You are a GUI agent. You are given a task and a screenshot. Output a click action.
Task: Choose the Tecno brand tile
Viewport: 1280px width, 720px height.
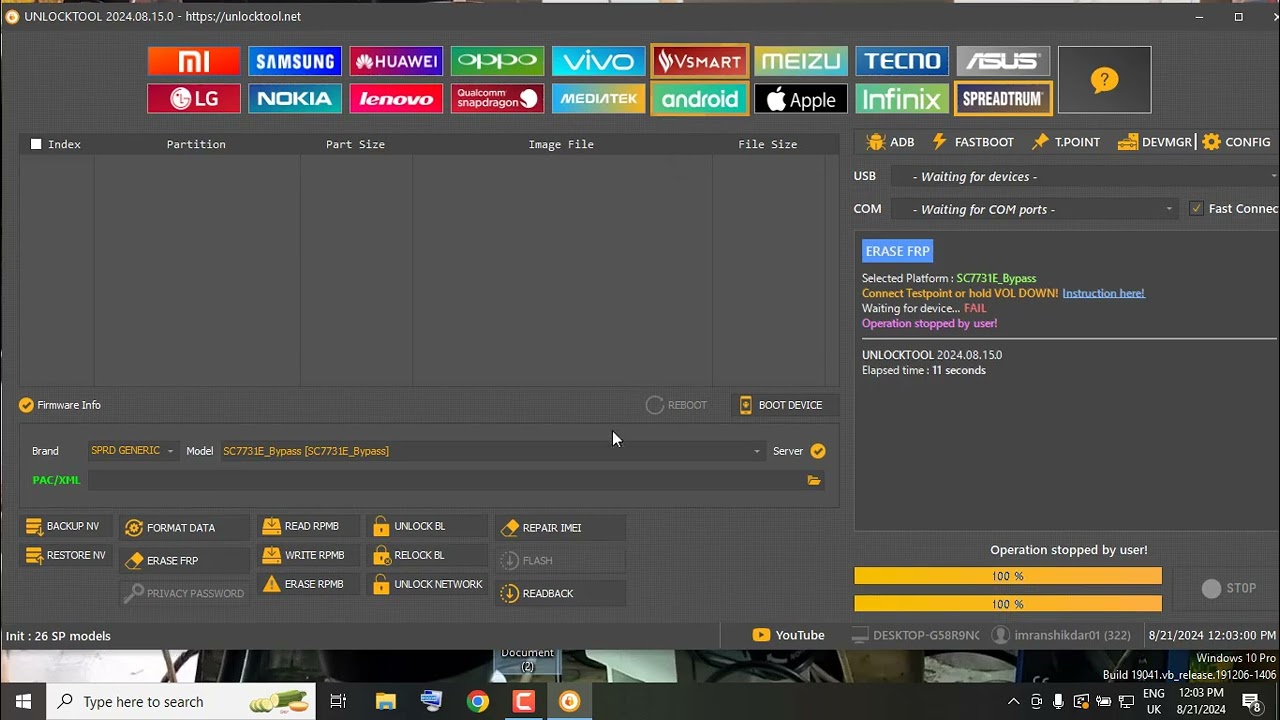click(x=902, y=61)
